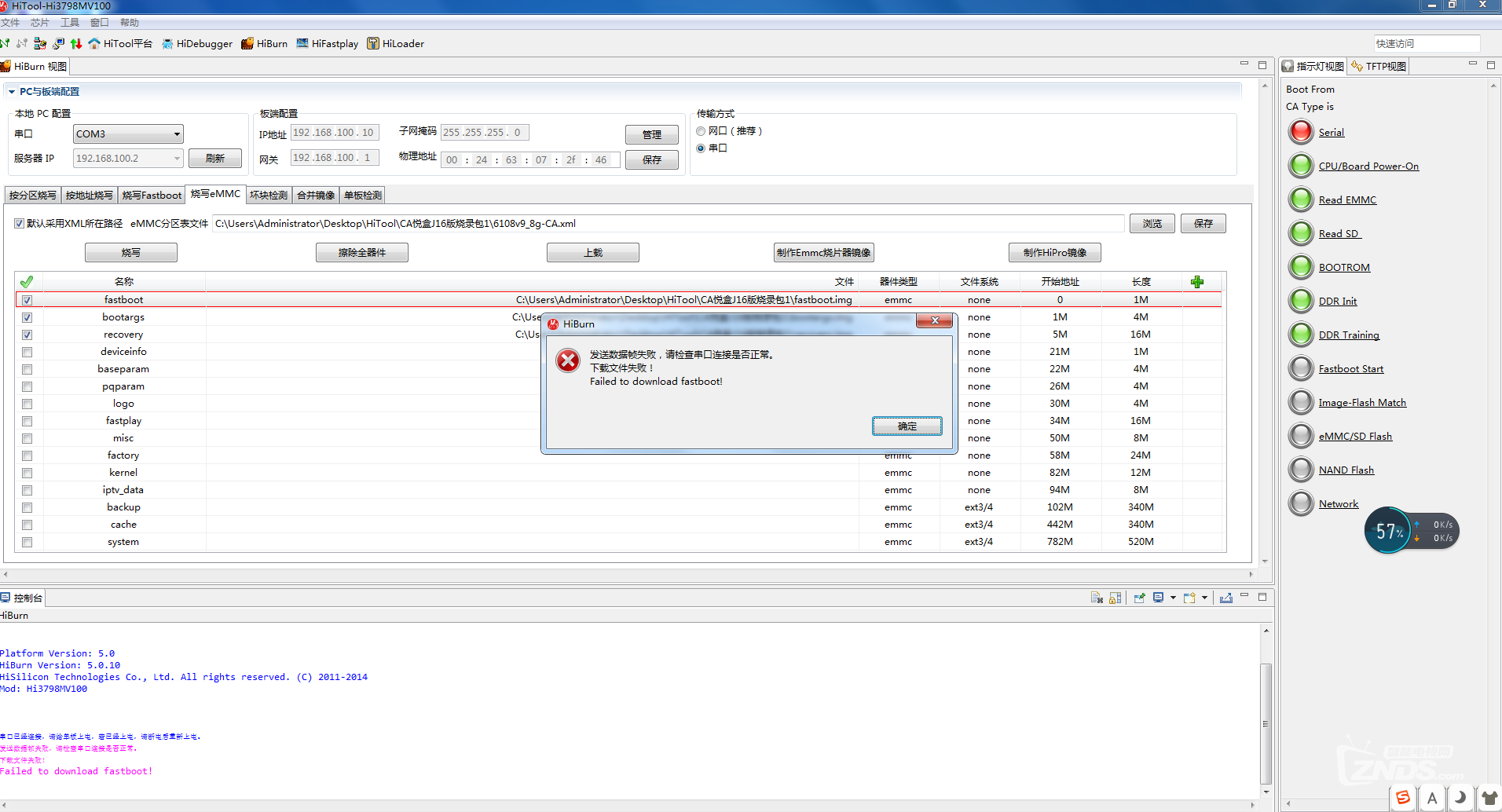Open the Tools menu
1502x812 pixels.
click(70, 22)
